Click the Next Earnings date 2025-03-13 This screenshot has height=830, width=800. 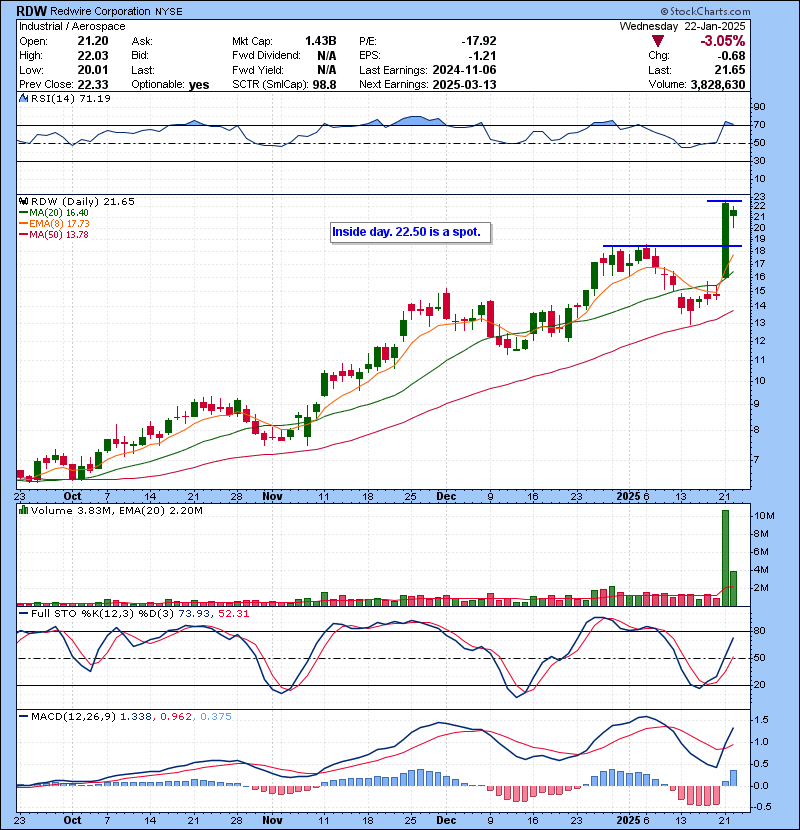(x=464, y=84)
